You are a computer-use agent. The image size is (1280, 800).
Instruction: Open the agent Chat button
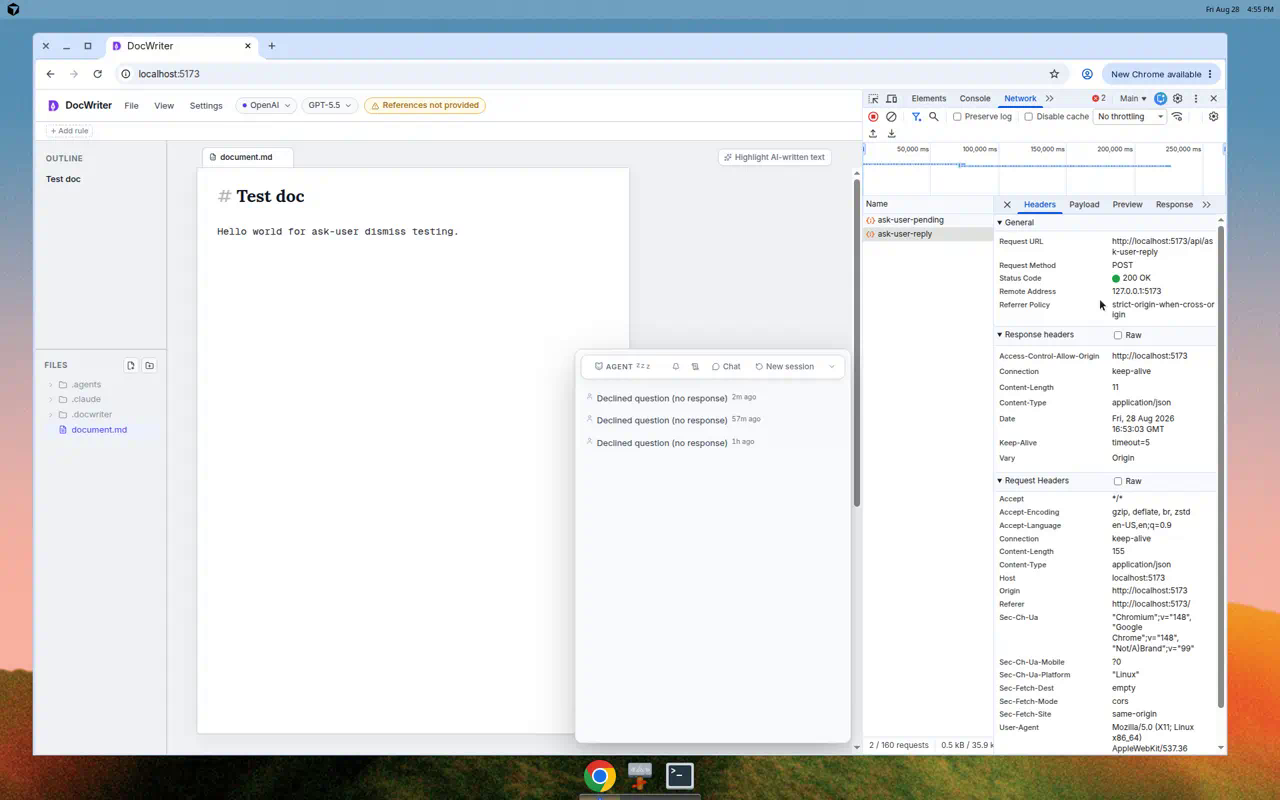pos(726,367)
